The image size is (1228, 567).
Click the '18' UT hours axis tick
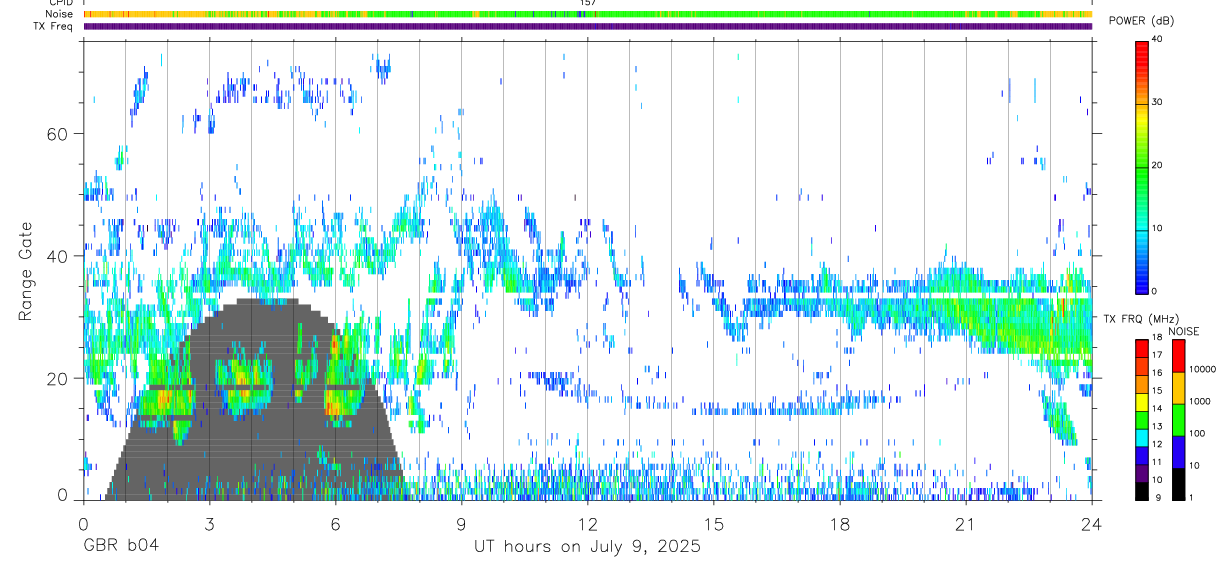coord(840,523)
